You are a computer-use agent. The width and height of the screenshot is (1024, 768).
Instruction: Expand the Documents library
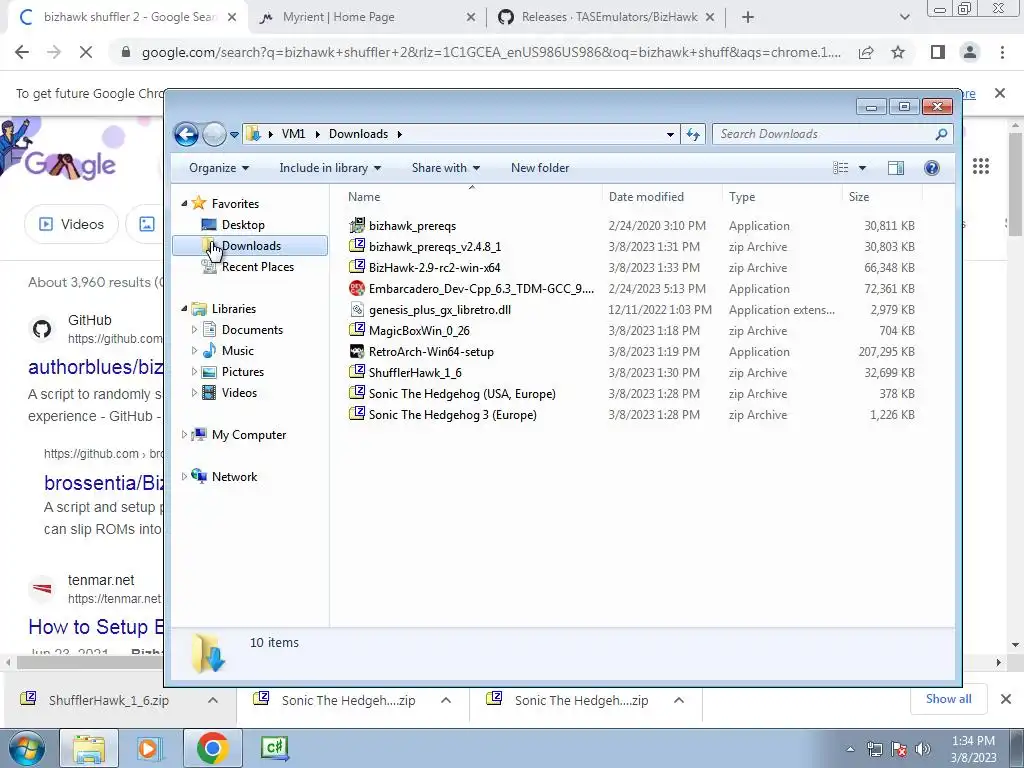pos(194,330)
